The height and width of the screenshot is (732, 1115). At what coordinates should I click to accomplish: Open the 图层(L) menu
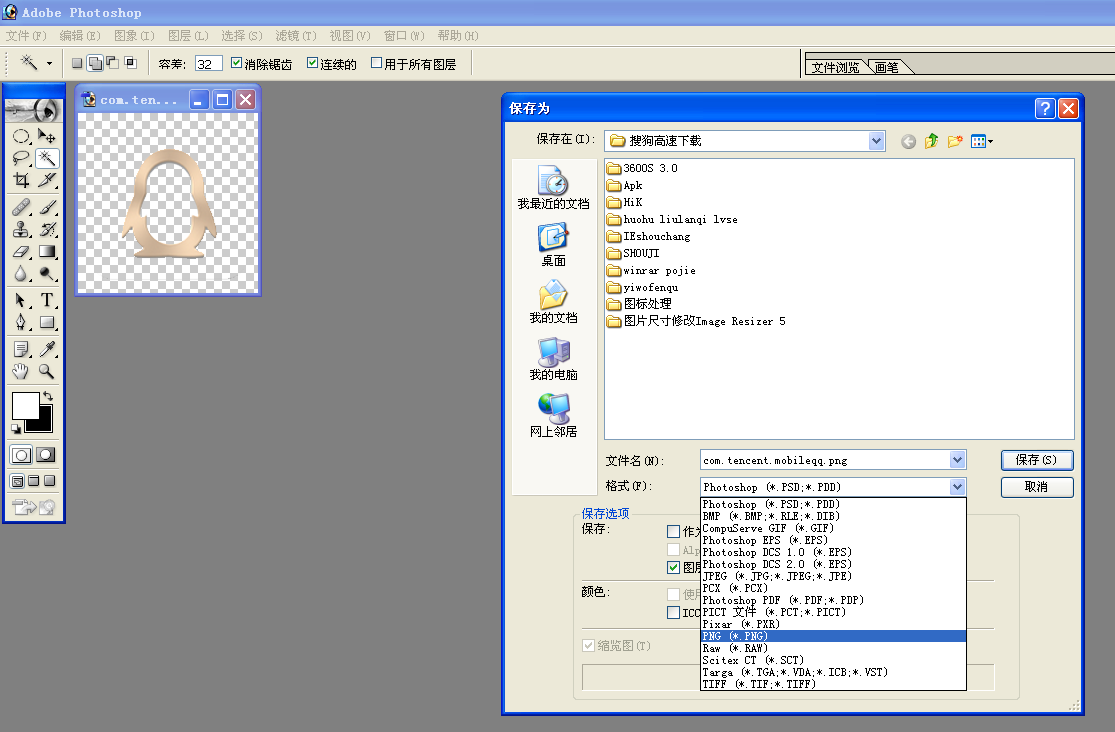(188, 36)
